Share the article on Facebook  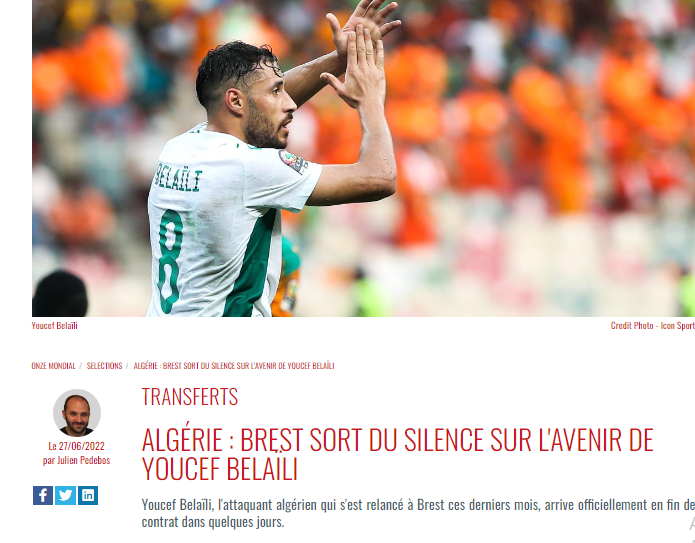pos(43,495)
